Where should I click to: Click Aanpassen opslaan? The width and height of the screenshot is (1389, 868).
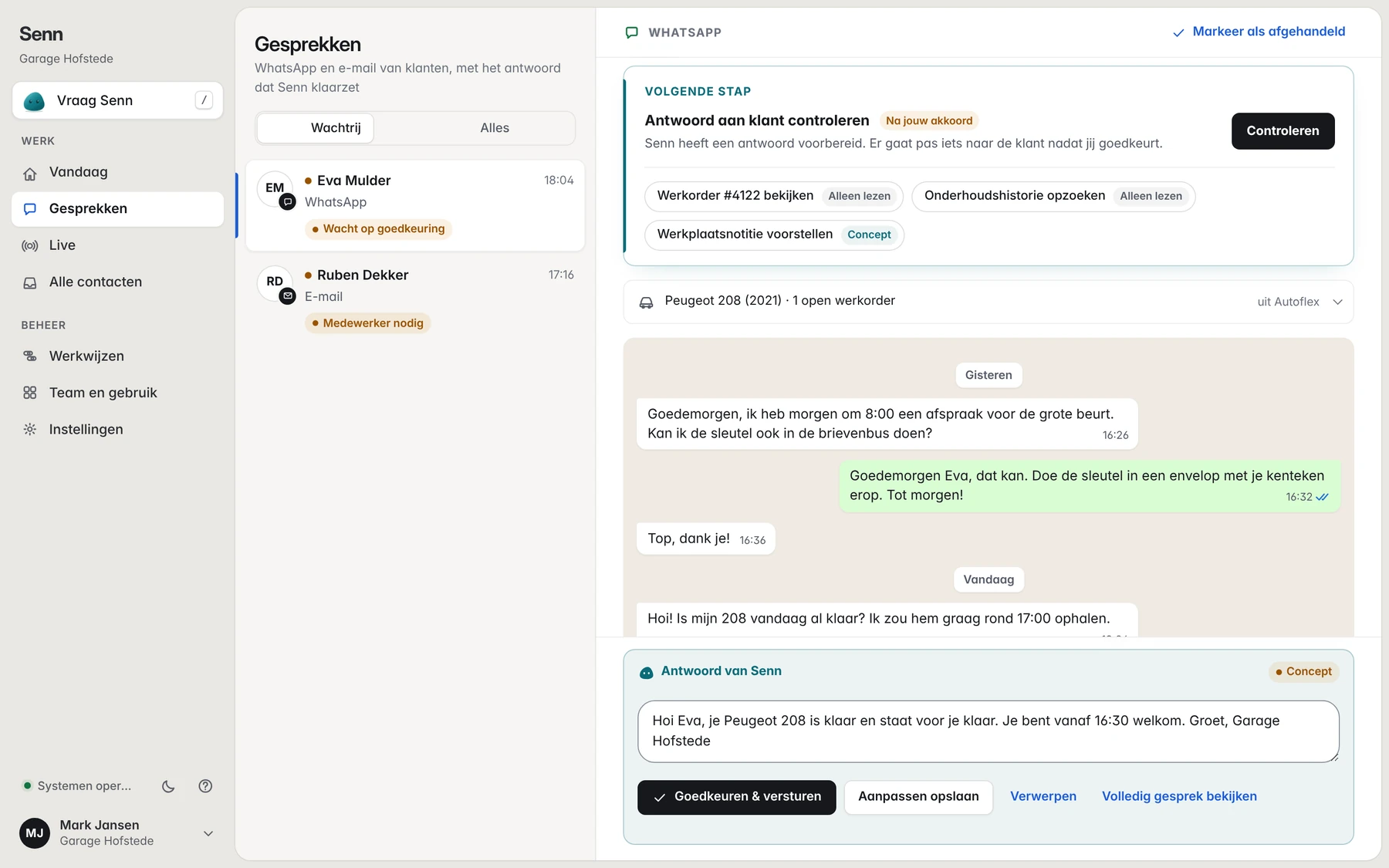(918, 797)
